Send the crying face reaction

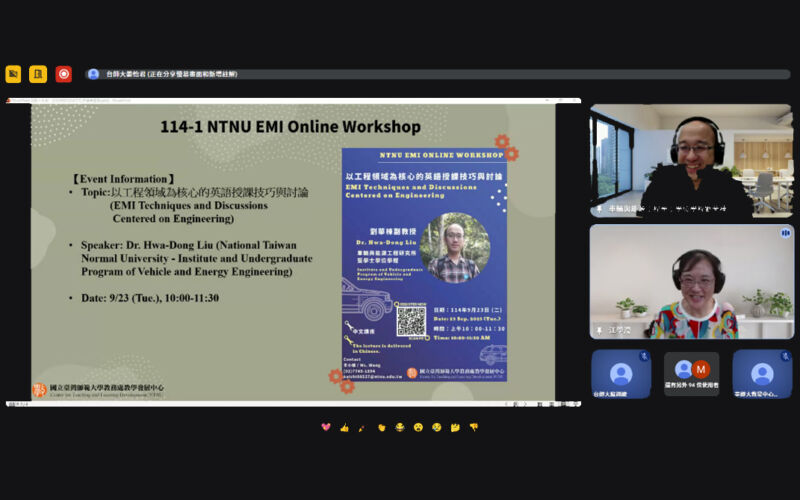point(437,427)
